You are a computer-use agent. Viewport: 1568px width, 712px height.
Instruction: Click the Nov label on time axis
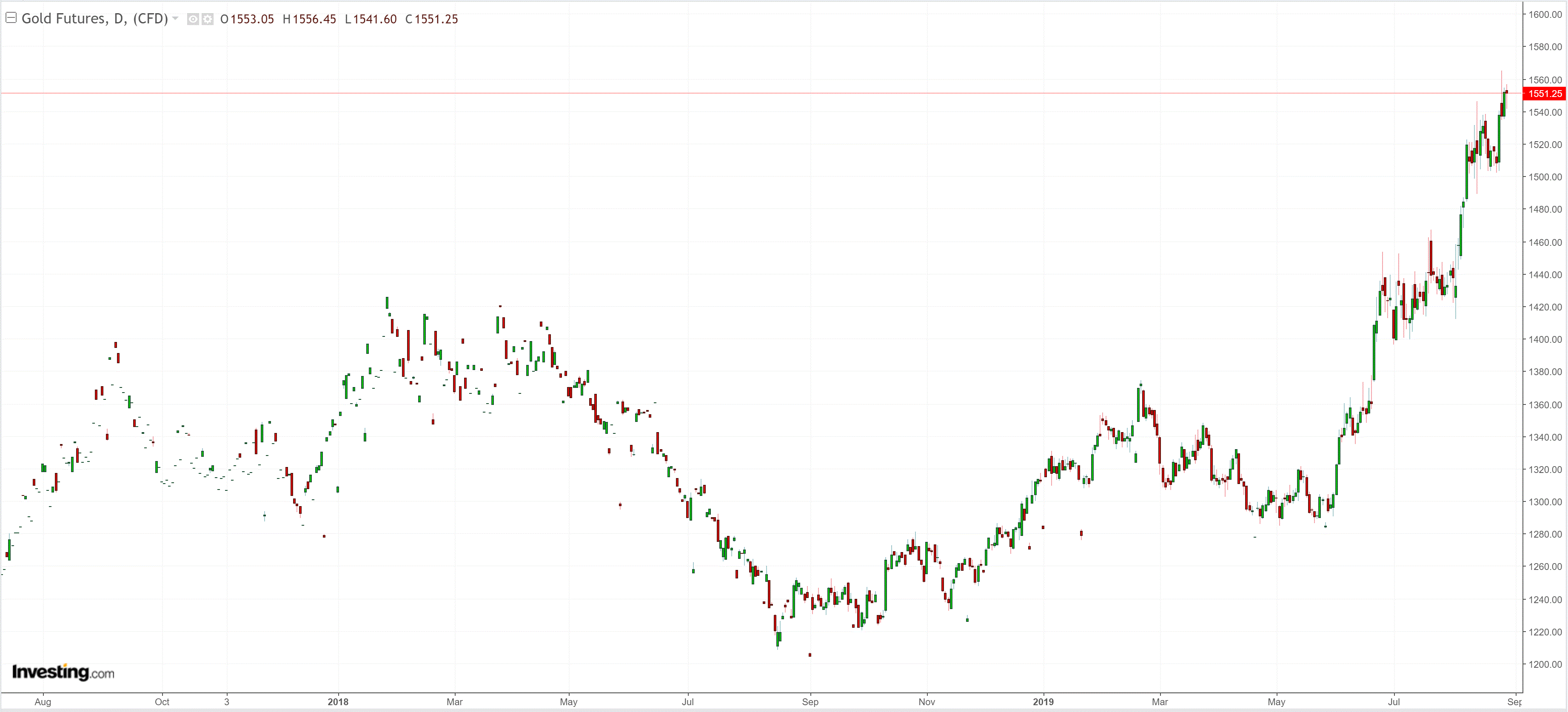(927, 702)
